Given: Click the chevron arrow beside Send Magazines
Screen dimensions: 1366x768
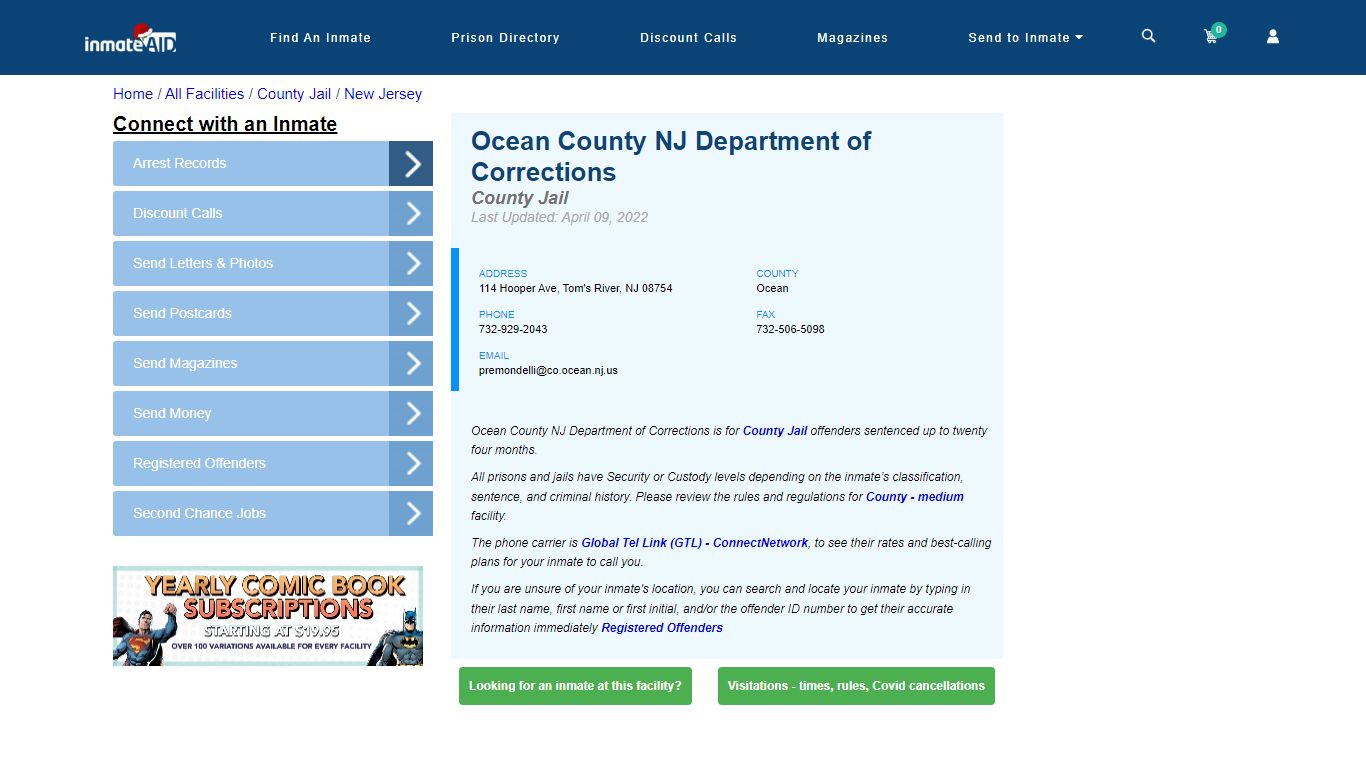Looking at the screenshot, I should (x=411, y=363).
